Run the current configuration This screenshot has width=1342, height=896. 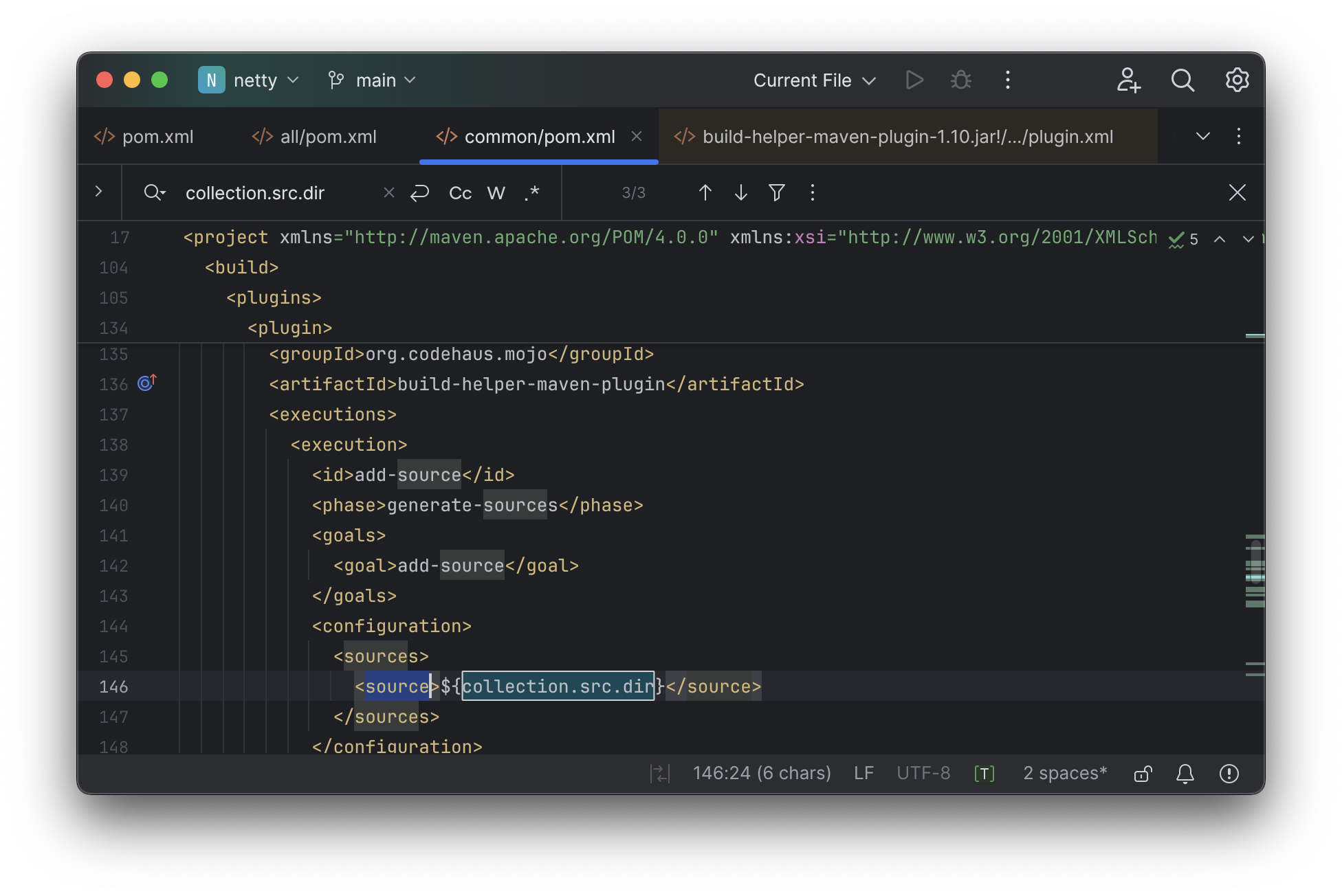[914, 80]
